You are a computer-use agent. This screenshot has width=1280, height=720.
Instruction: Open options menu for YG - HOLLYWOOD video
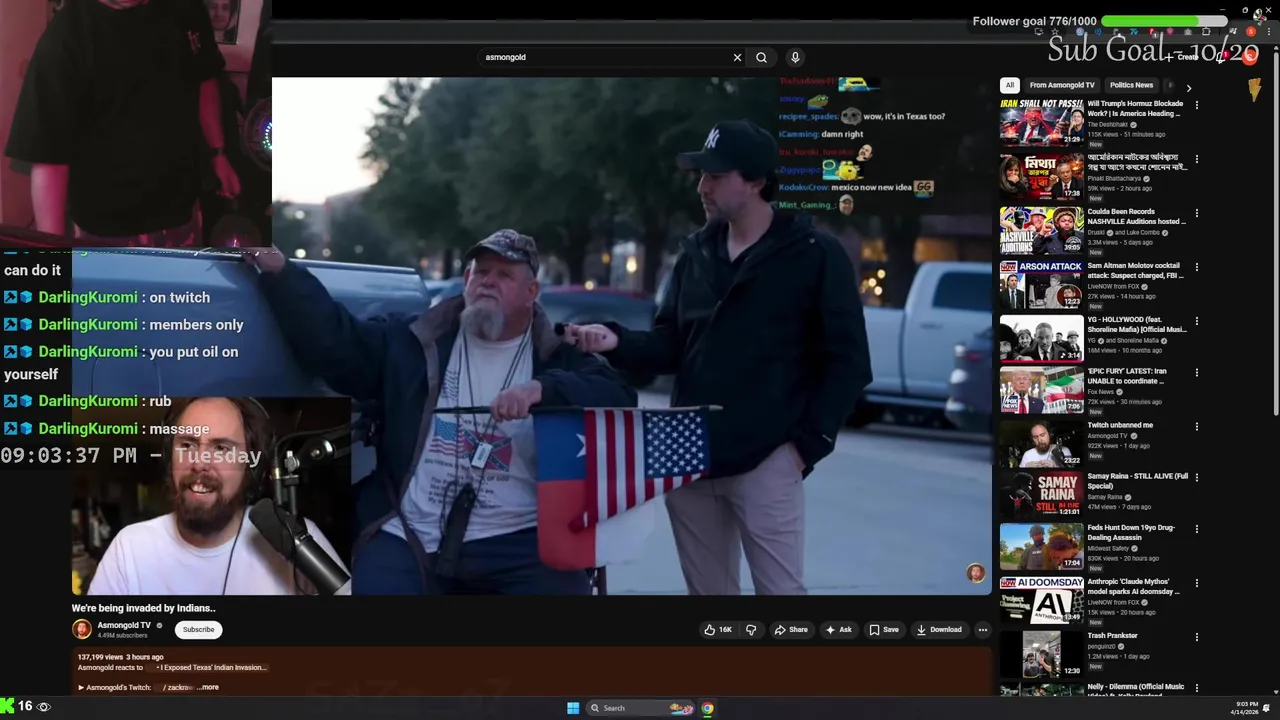click(x=1197, y=321)
